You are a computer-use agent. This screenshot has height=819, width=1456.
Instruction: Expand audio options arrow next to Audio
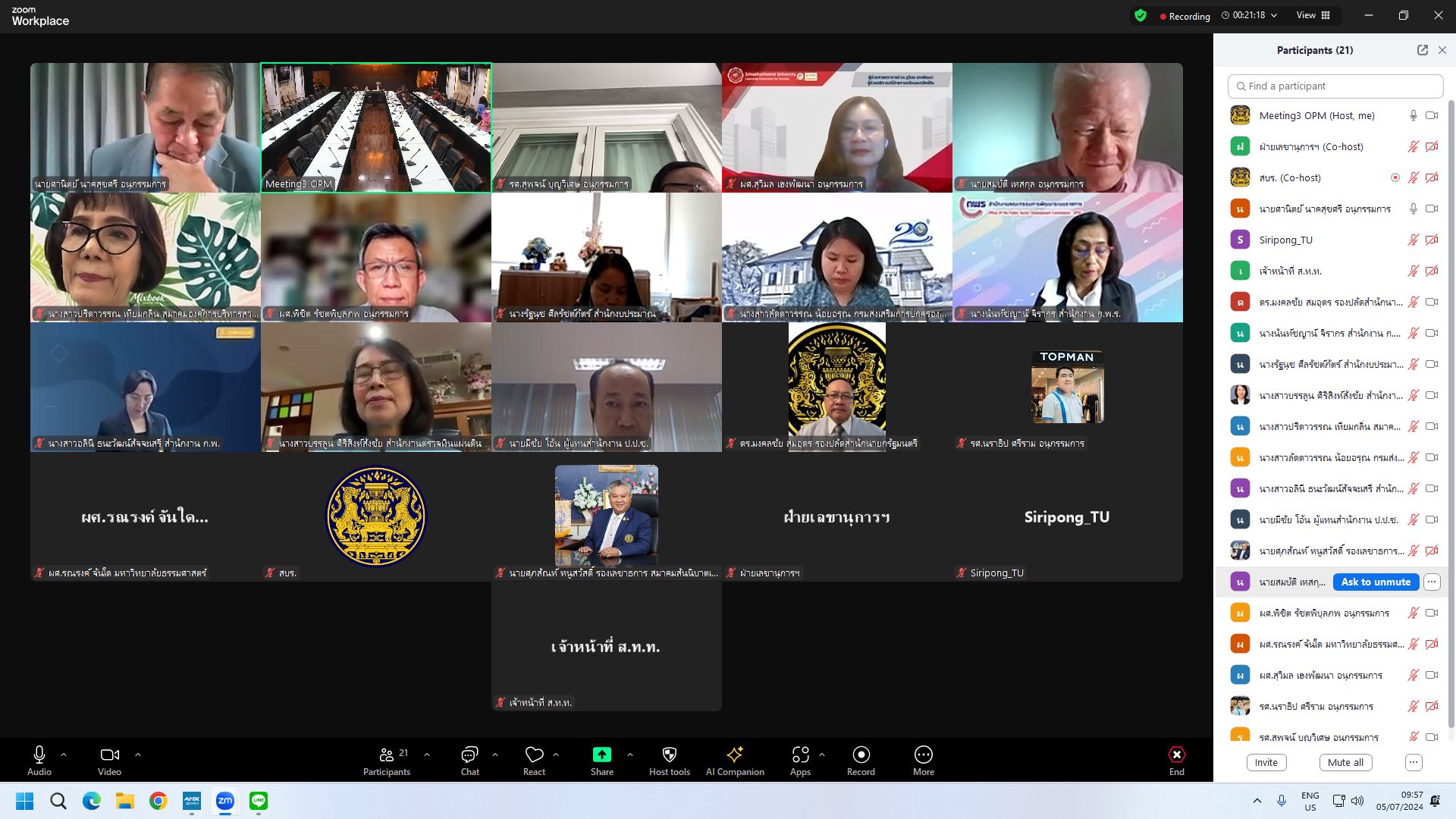click(64, 755)
